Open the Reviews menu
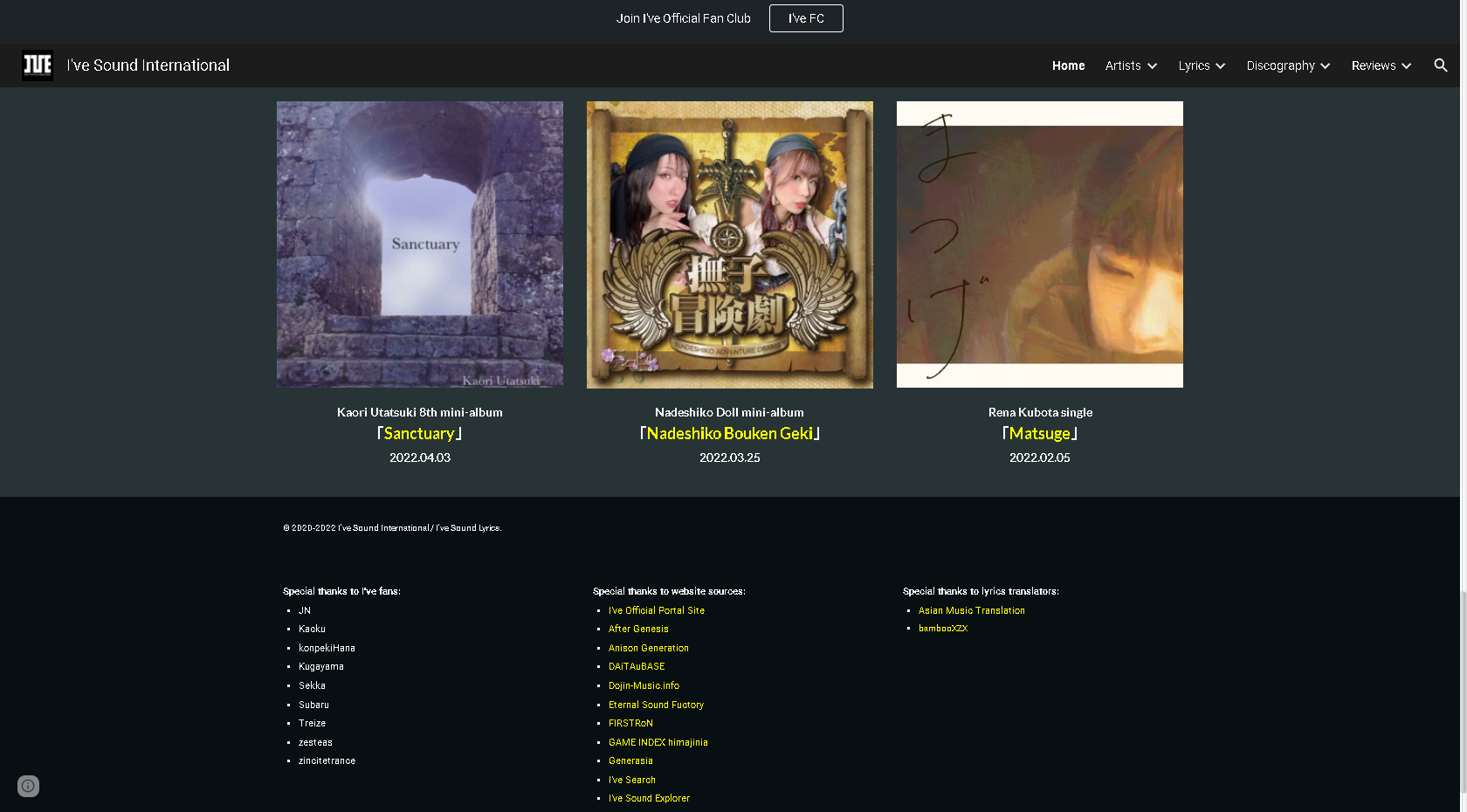Screen dimensions: 1467x812 coord(1374,65)
